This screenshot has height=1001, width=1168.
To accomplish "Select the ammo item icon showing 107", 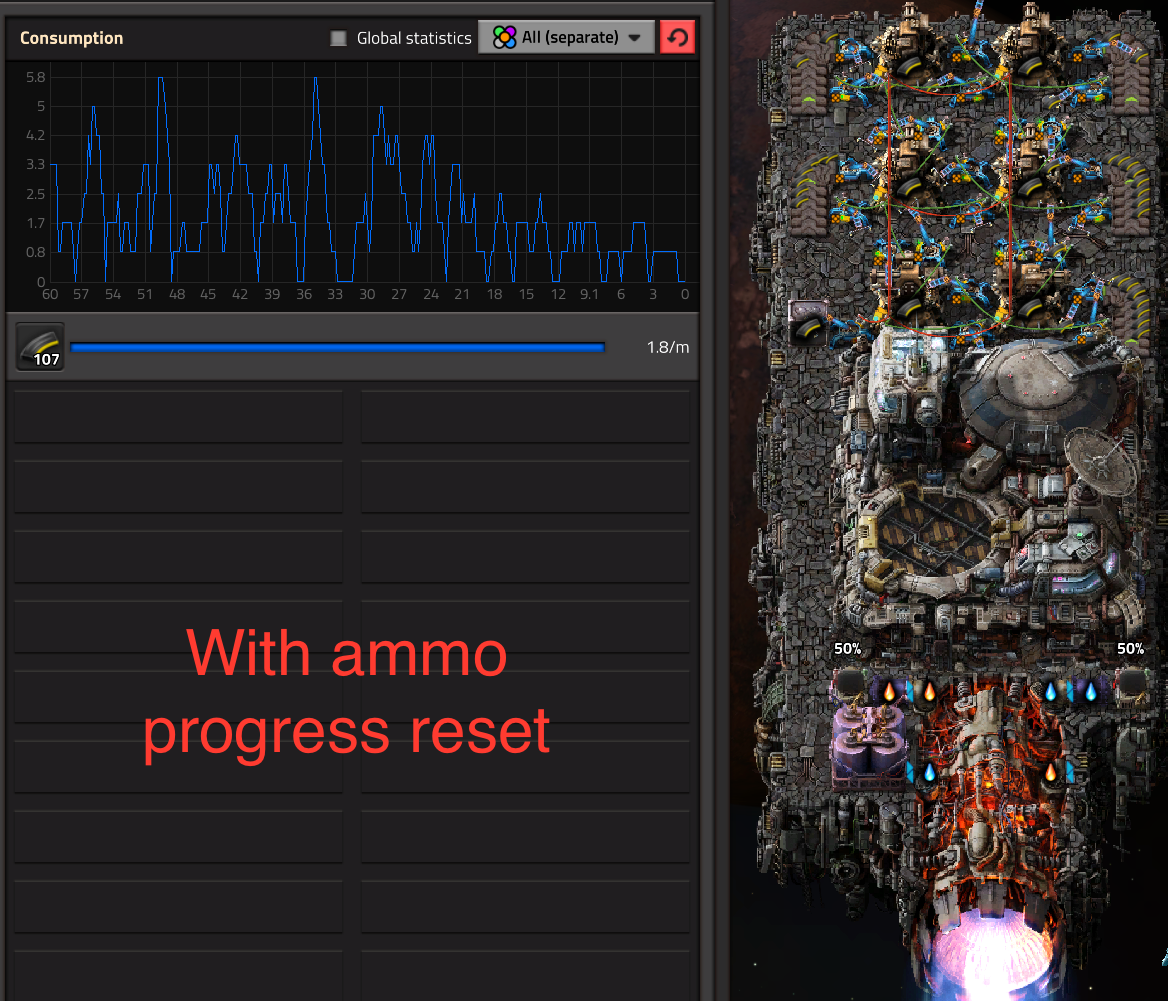I will coord(40,347).
